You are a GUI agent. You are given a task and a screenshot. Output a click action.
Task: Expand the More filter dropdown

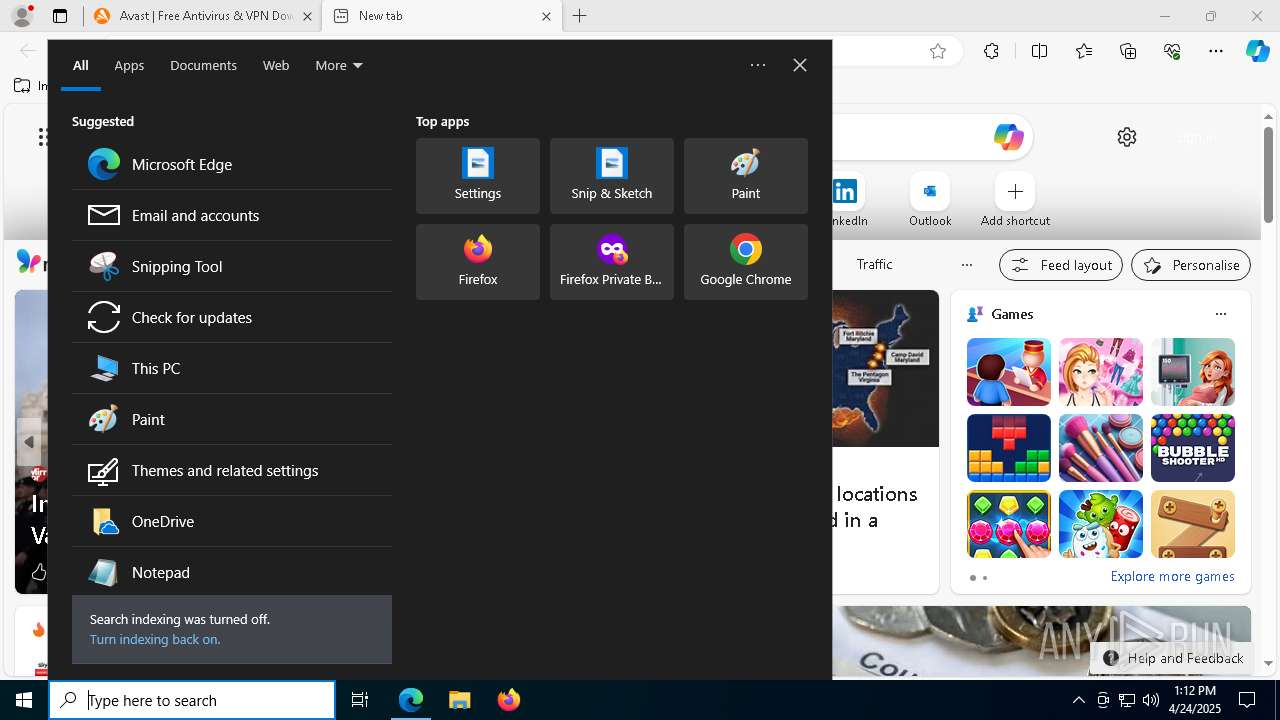[x=339, y=65]
